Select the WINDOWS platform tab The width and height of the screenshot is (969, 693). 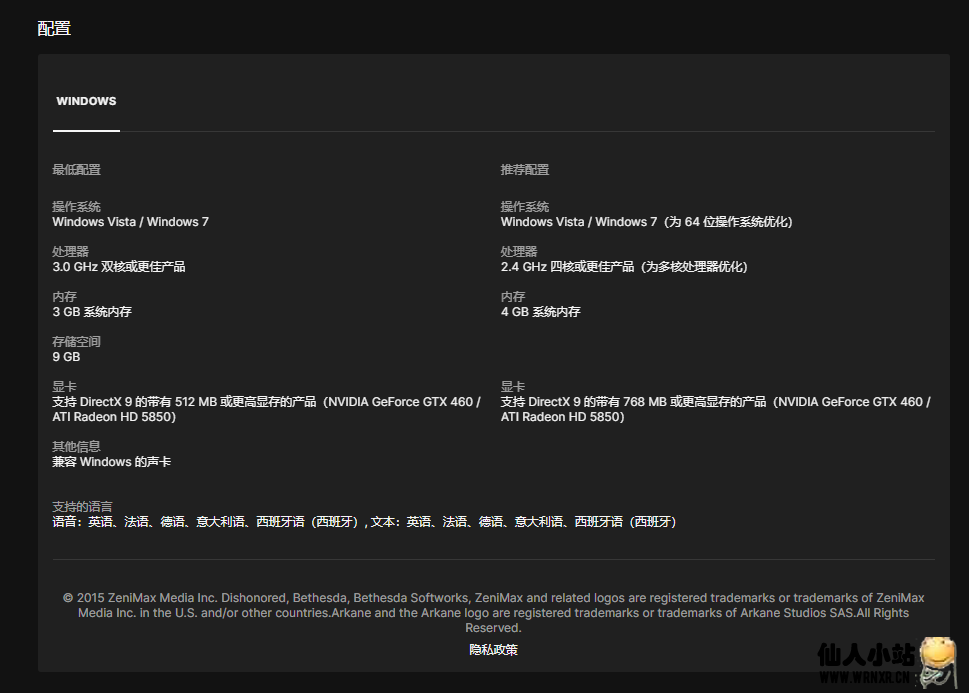86,101
